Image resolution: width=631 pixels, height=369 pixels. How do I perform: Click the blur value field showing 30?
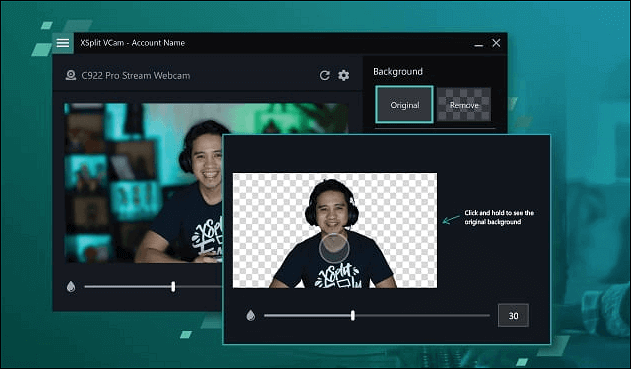(x=513, y=315)
